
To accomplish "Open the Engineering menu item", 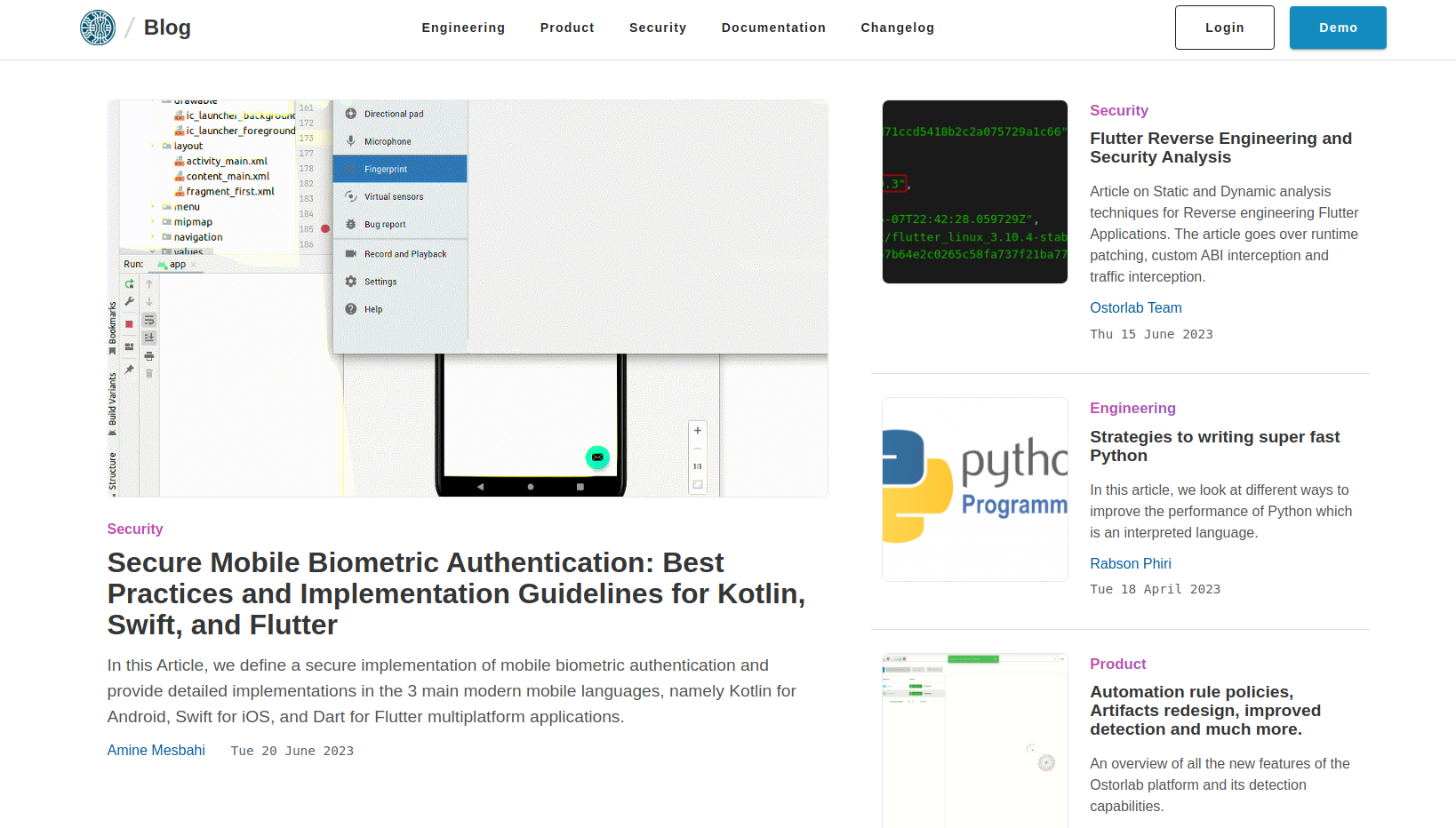I will coord(463,28).
